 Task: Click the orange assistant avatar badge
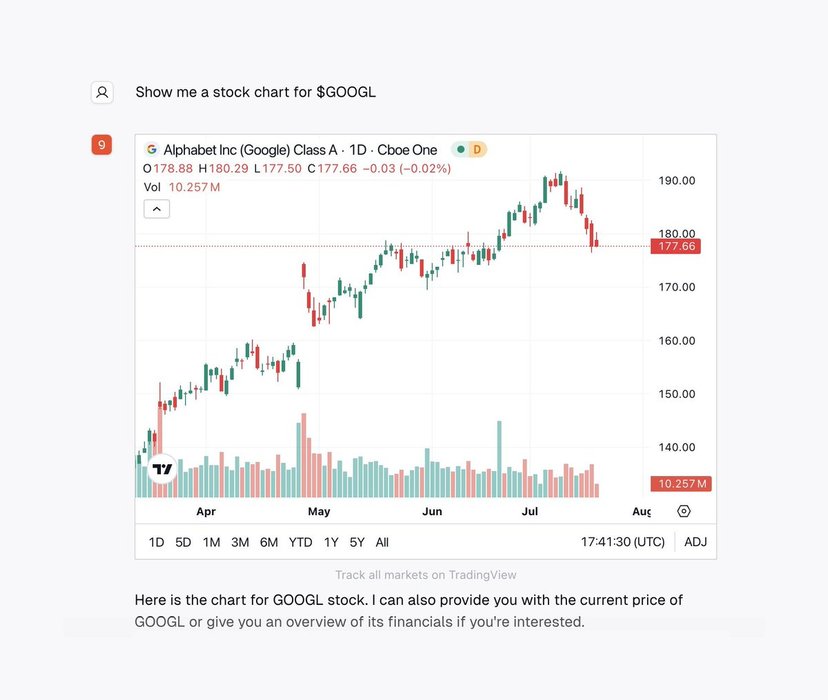(101, 145)
